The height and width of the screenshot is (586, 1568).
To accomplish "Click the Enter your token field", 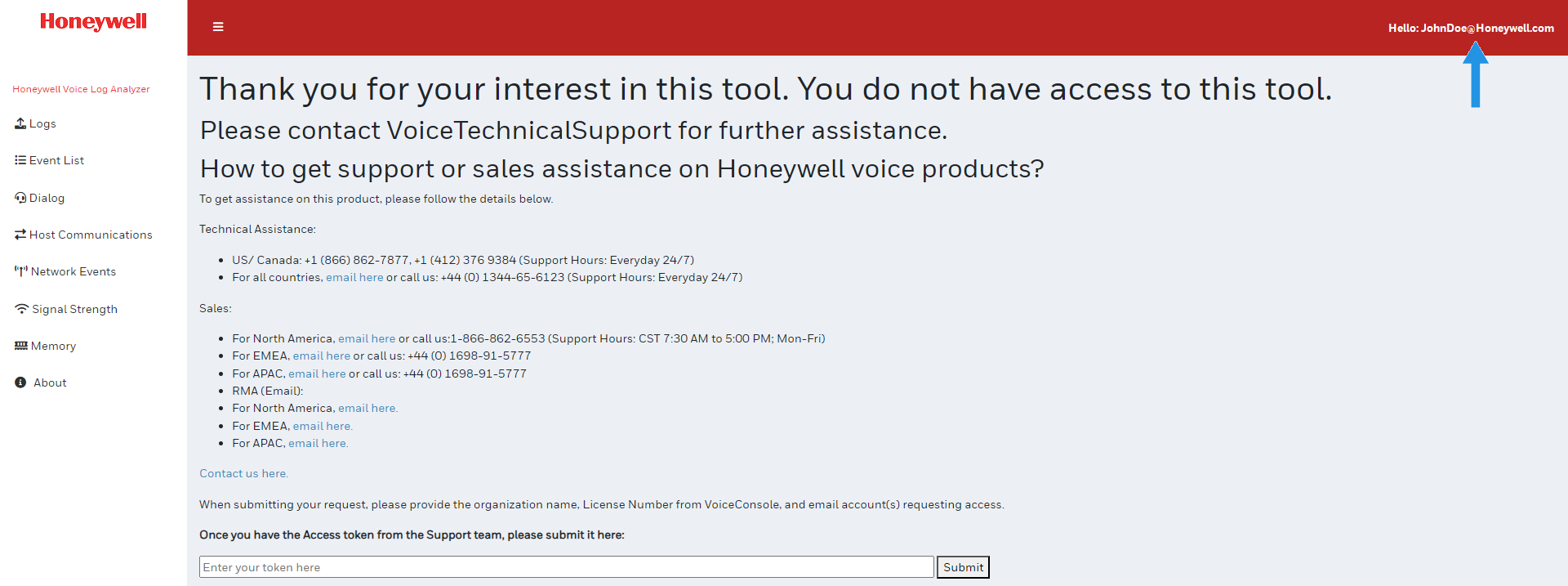I will point(566,567).
